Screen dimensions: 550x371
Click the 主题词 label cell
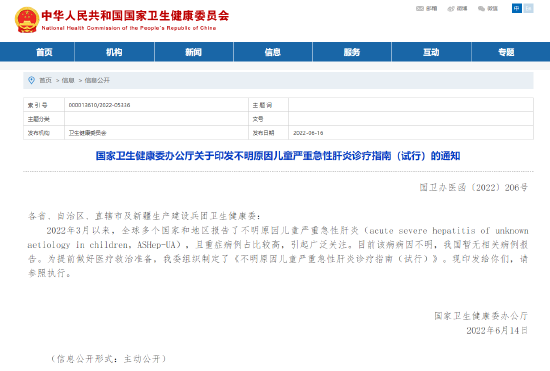point(268,105)
